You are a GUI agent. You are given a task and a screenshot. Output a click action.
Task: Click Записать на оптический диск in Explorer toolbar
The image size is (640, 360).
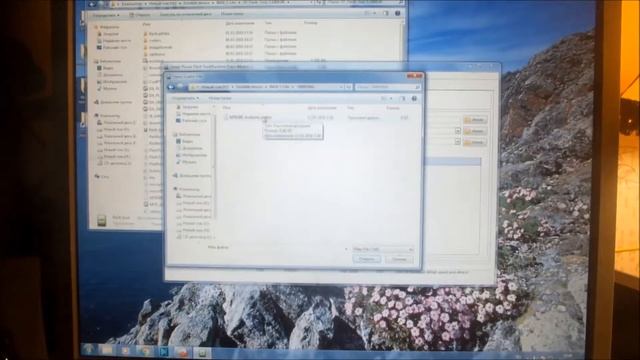click(x=186, y=14)
